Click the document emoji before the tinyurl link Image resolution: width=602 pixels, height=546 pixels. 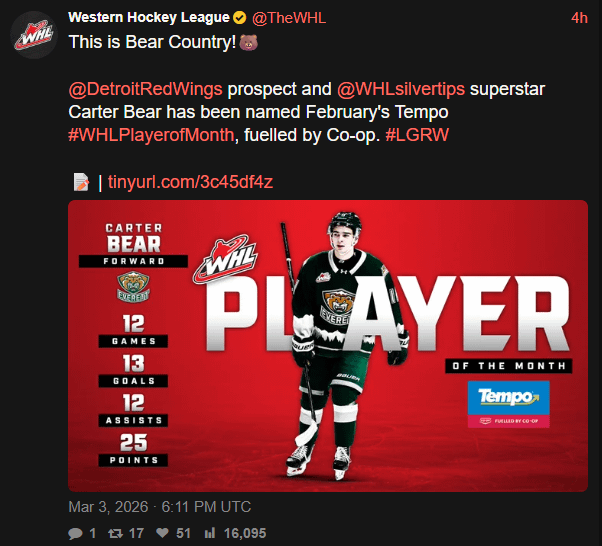click(x=81, y=182)
